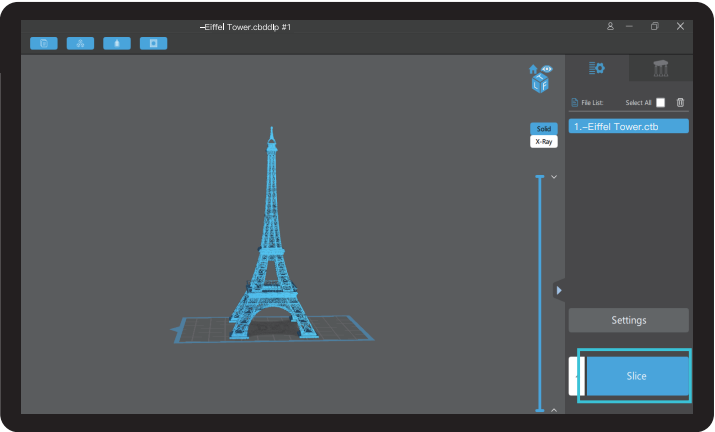This screenshot has width=715, height=432.
Task: Delete selected files with the trash icon
Action: point(680,102)
